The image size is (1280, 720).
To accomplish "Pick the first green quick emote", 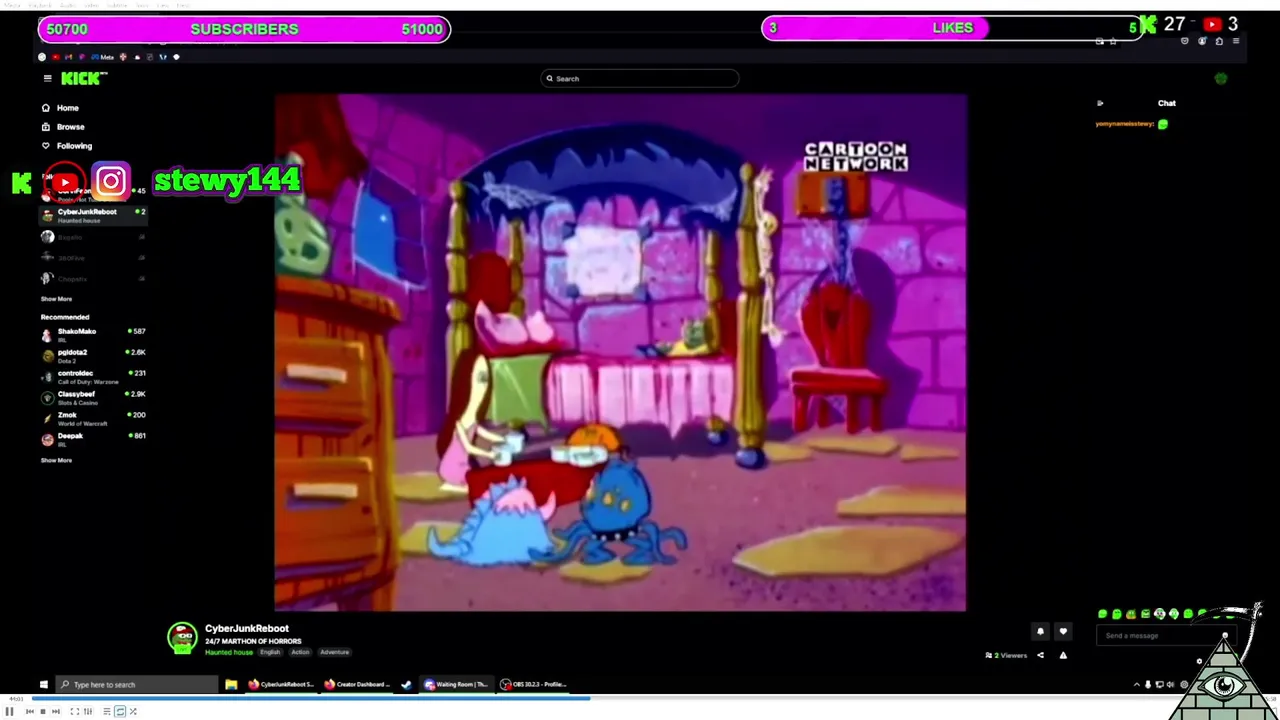I will click(1103, 614).
